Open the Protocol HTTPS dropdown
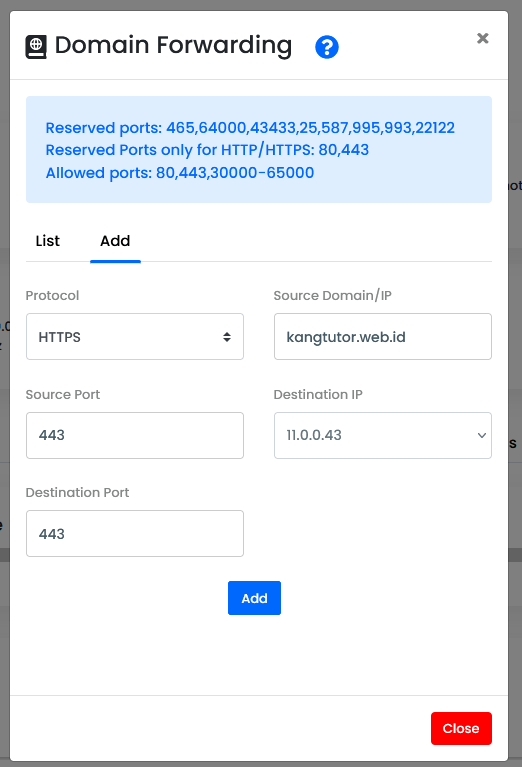 pos(135,337)
